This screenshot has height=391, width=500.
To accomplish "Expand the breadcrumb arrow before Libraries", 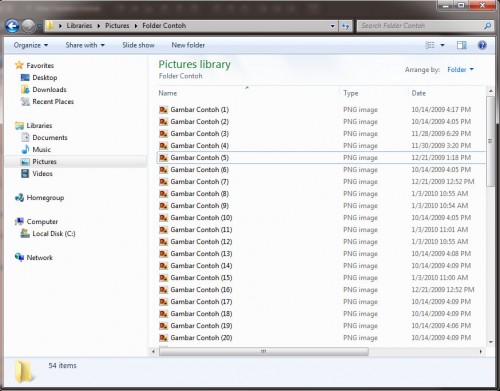I will pos(60,26).
